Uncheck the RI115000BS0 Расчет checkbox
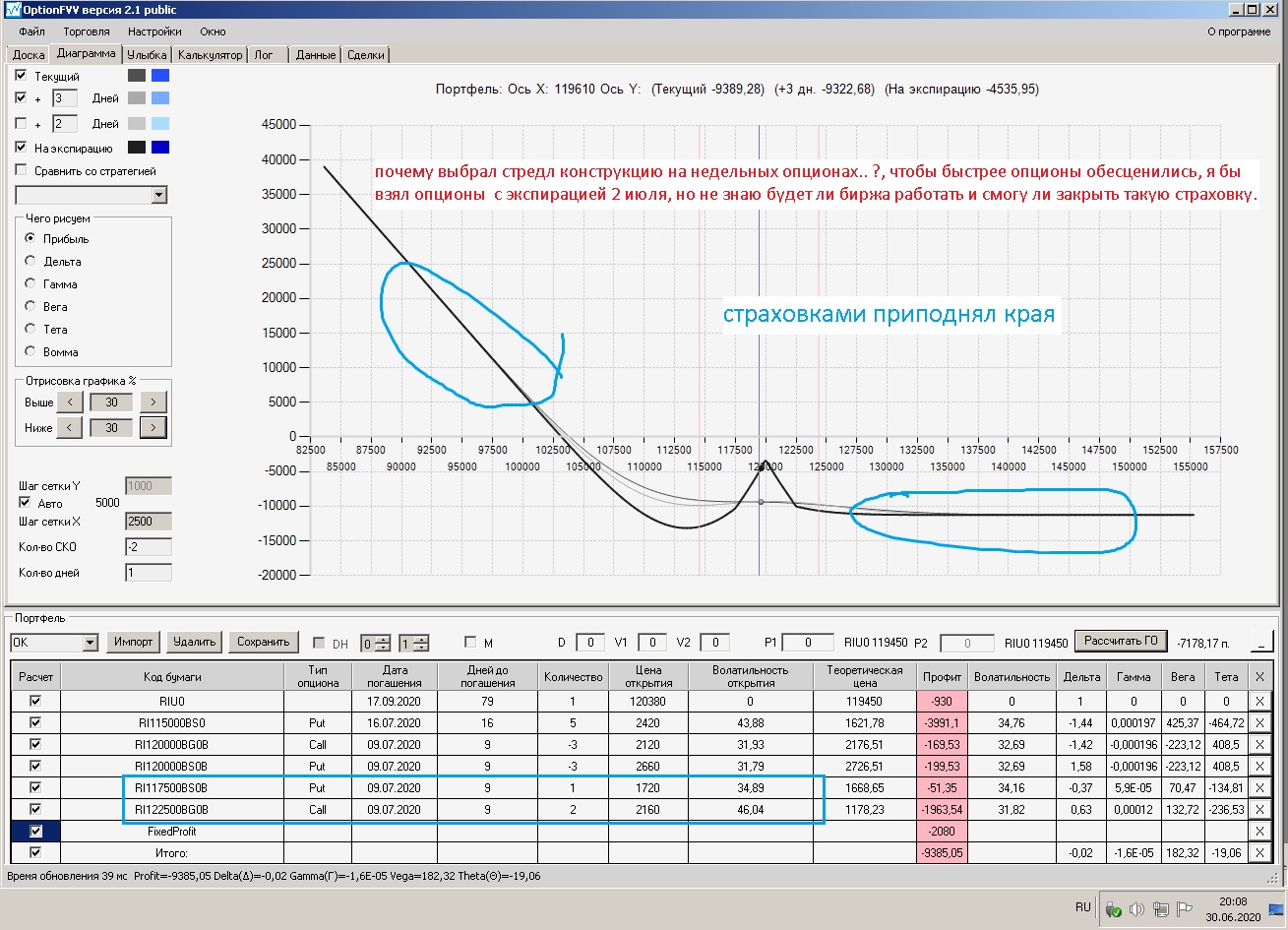 [x=36, y=722]
